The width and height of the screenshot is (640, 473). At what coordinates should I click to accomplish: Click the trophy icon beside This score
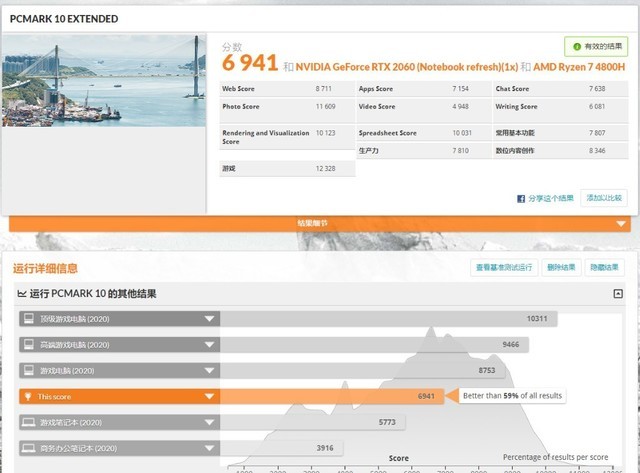tap(28, 396)
